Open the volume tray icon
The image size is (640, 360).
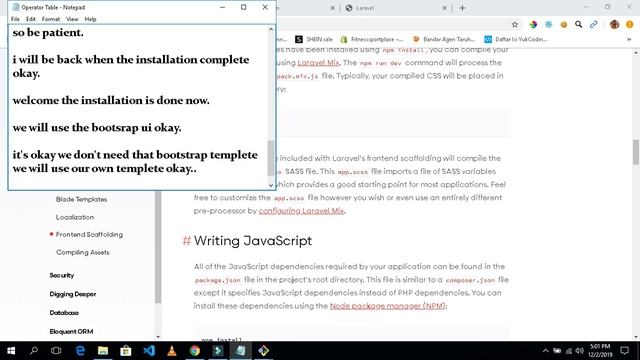[x=580, y=351]
